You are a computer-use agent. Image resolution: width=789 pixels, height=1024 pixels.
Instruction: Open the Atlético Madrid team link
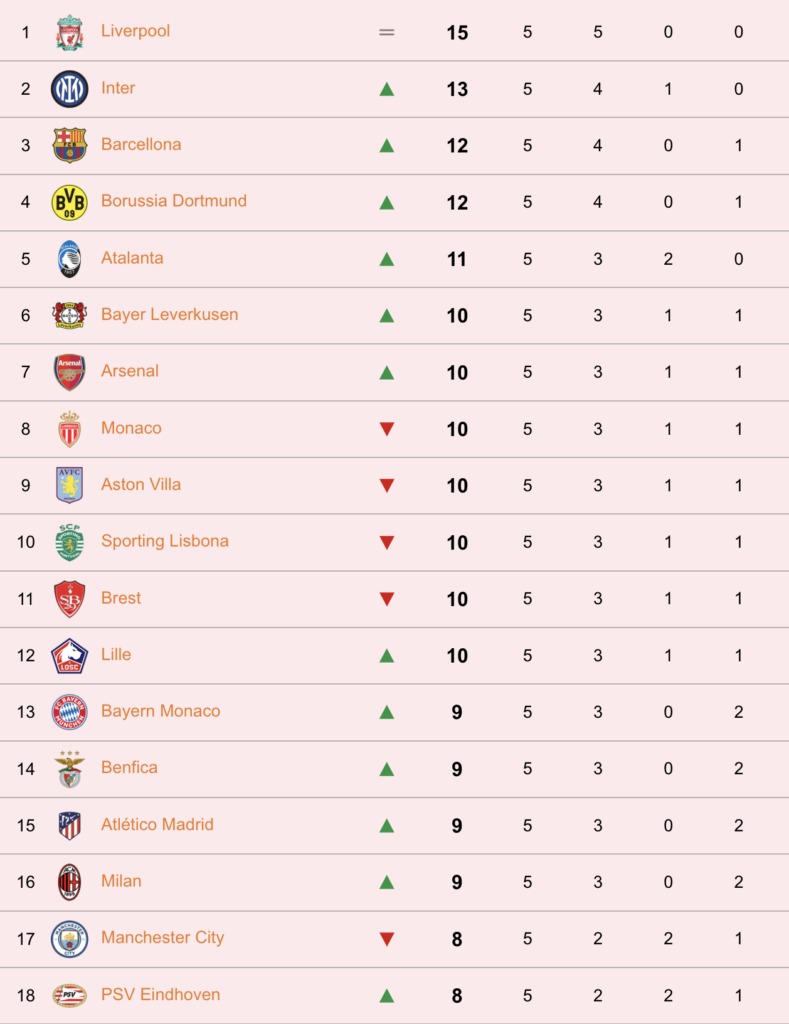point(157,824)
